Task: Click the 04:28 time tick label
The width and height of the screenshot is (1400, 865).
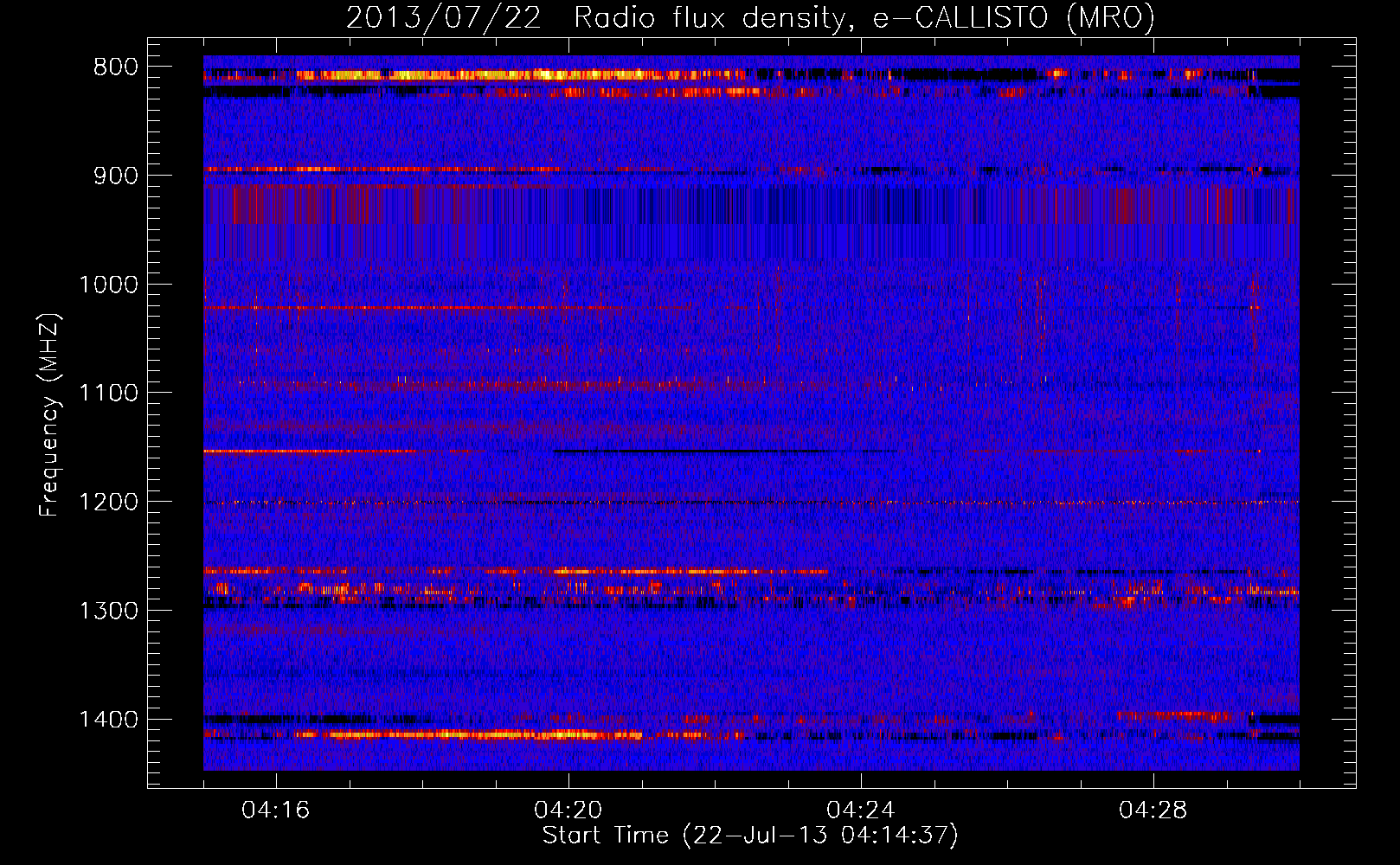Action: (x=1153, y=811)
